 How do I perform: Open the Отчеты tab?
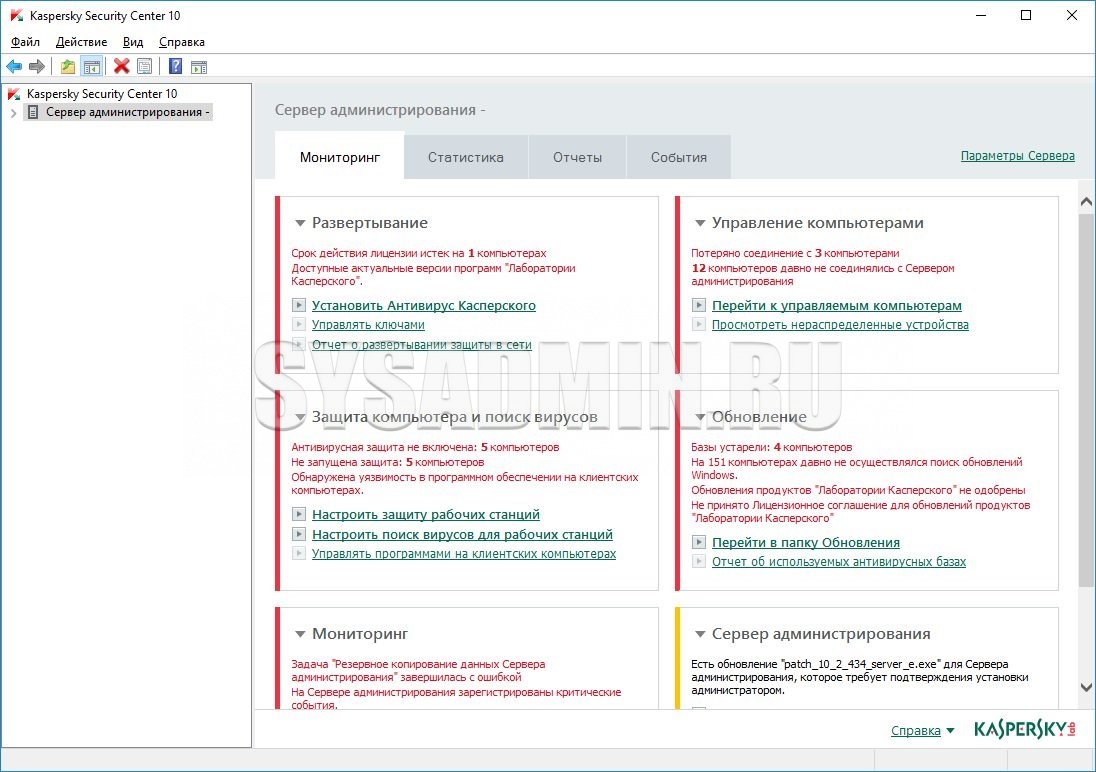[x=577, y=157]
